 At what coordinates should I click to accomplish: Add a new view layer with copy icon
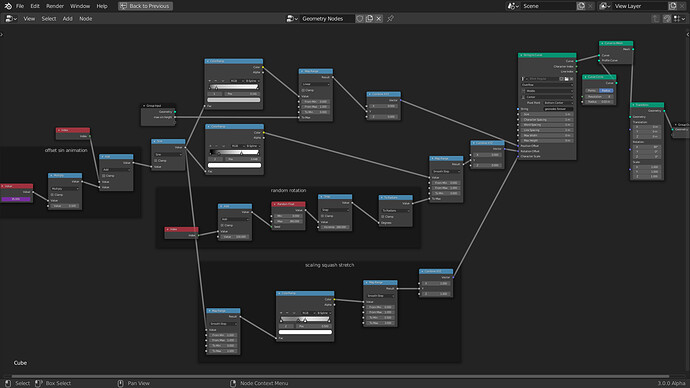click(x=673, y=6)
